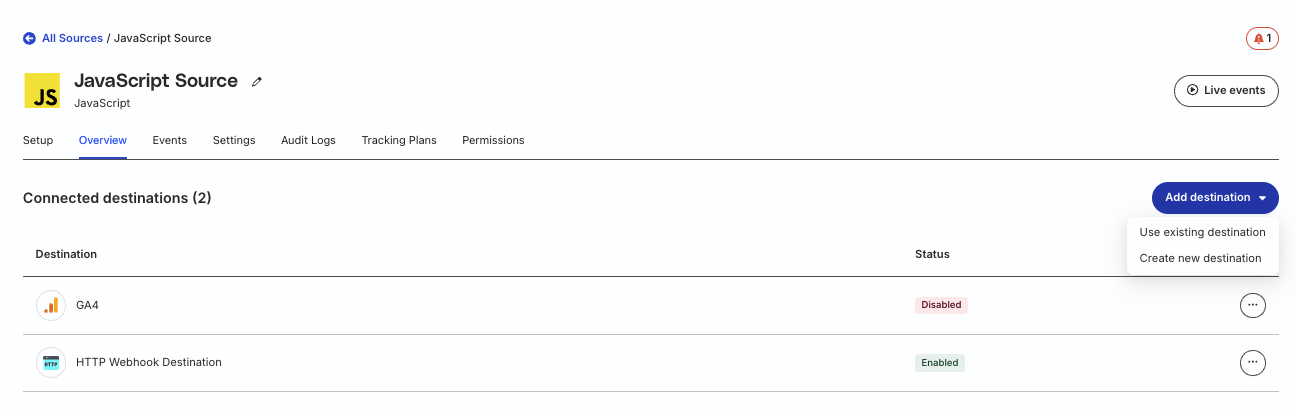
Task: Open the Settings tab
Action: (234, 140)
